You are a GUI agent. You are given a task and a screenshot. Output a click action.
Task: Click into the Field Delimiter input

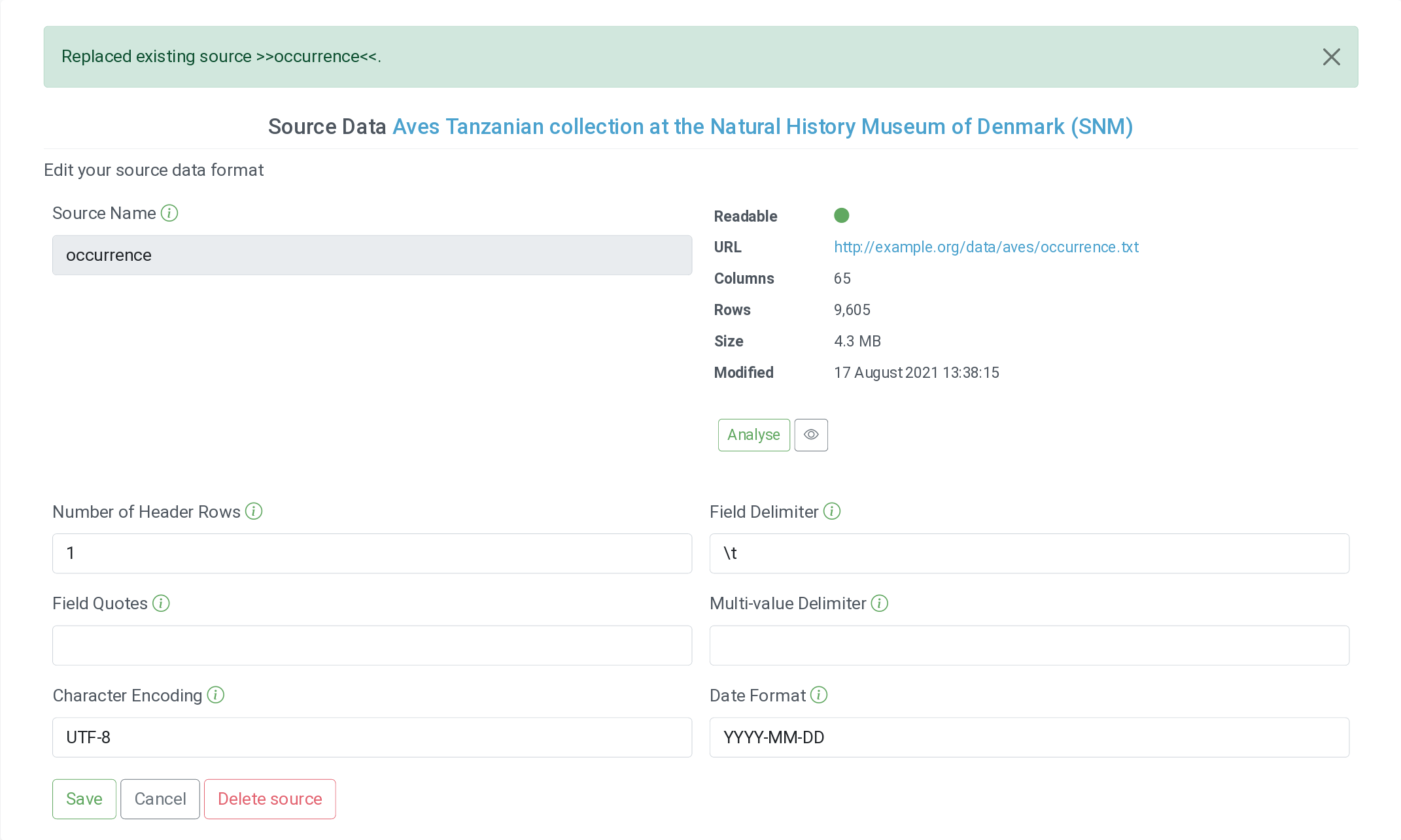tap(1029, 554)
